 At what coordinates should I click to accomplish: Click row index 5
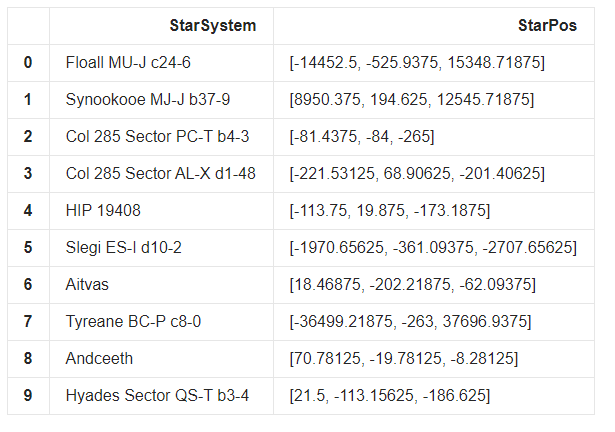point(28,248)
